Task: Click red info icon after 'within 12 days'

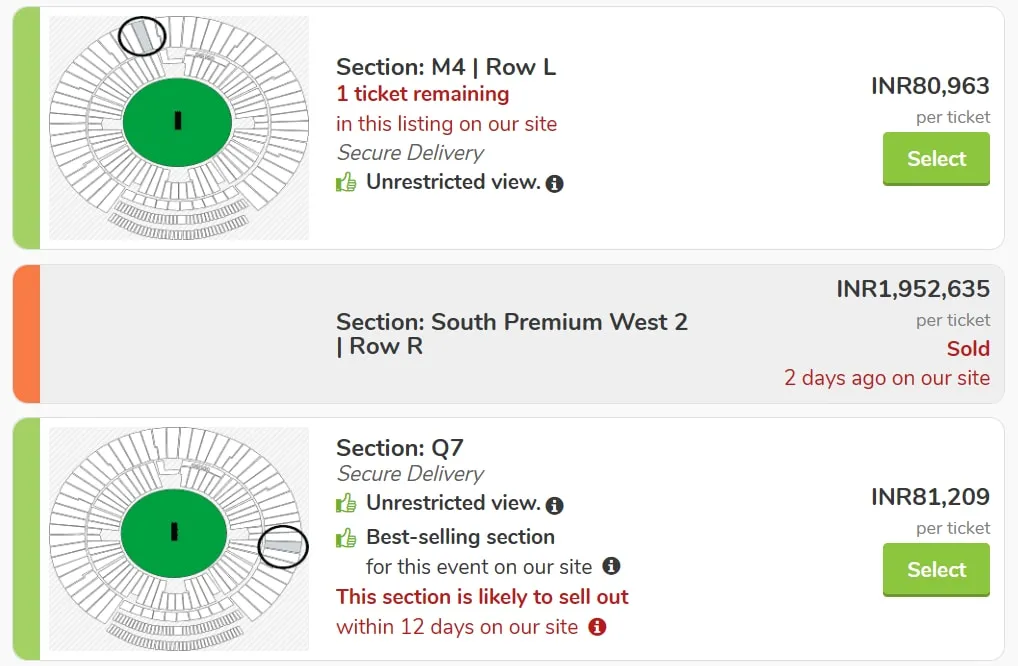Action: click(597, 626)
